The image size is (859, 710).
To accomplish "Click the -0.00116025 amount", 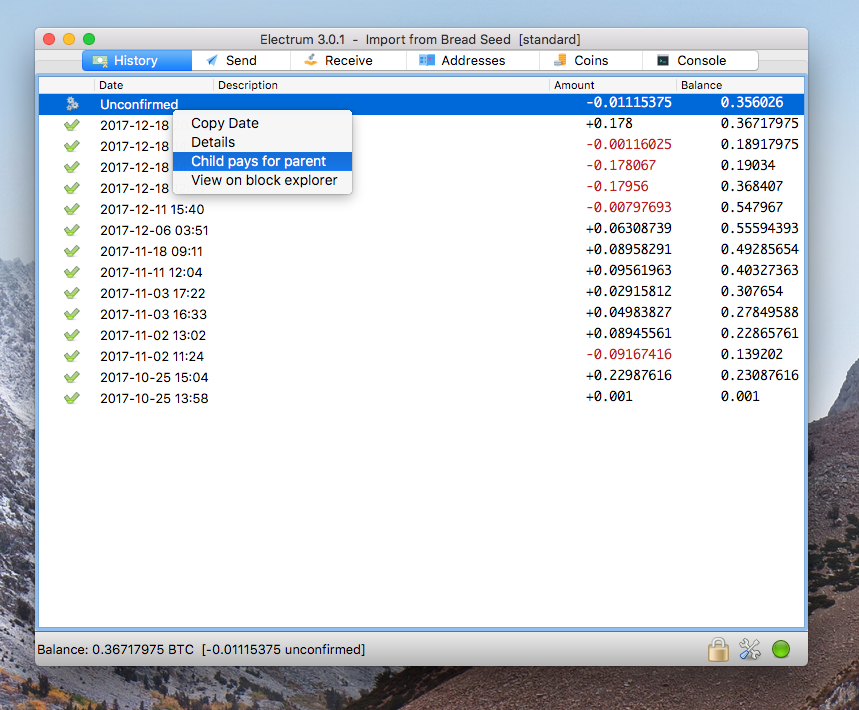I will [x=629, y=144].
